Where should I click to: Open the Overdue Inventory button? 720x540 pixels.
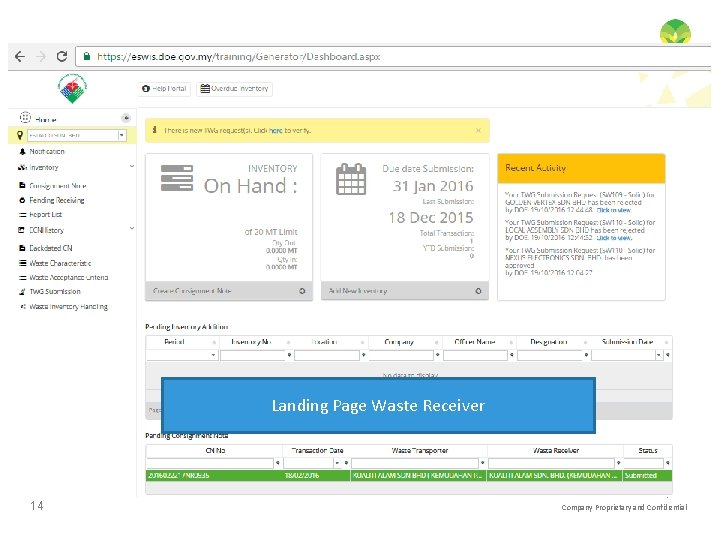(234, 89)
